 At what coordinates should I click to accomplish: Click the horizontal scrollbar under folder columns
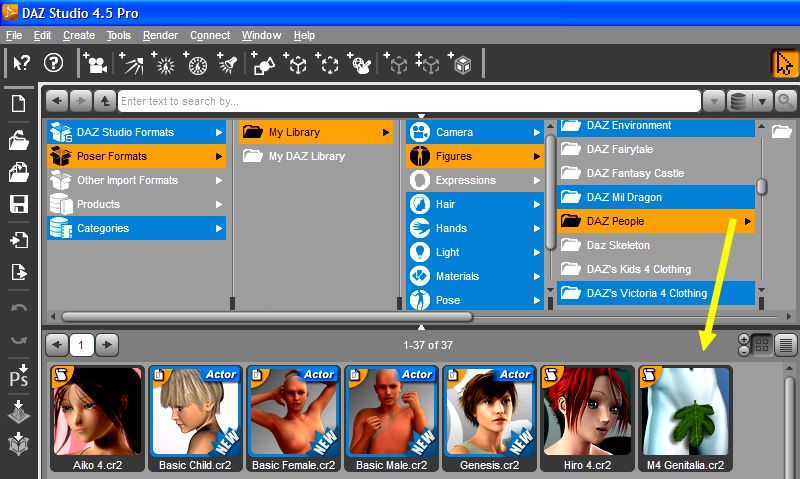267,317
